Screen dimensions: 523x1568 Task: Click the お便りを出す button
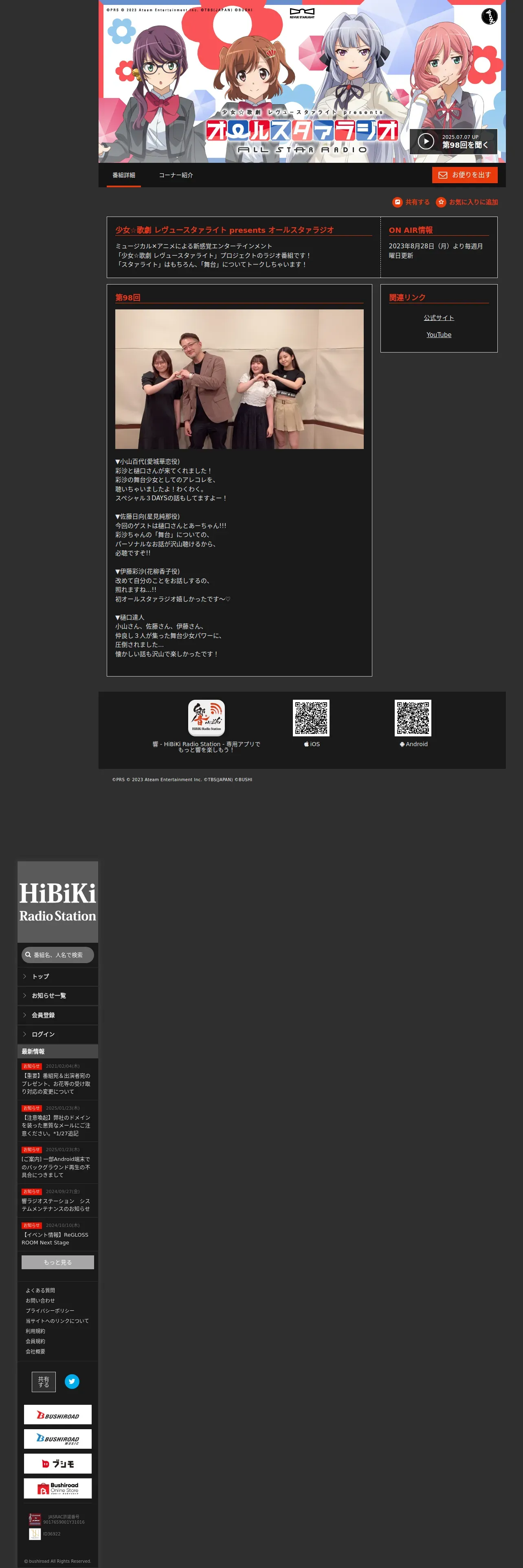pos(465,175)
